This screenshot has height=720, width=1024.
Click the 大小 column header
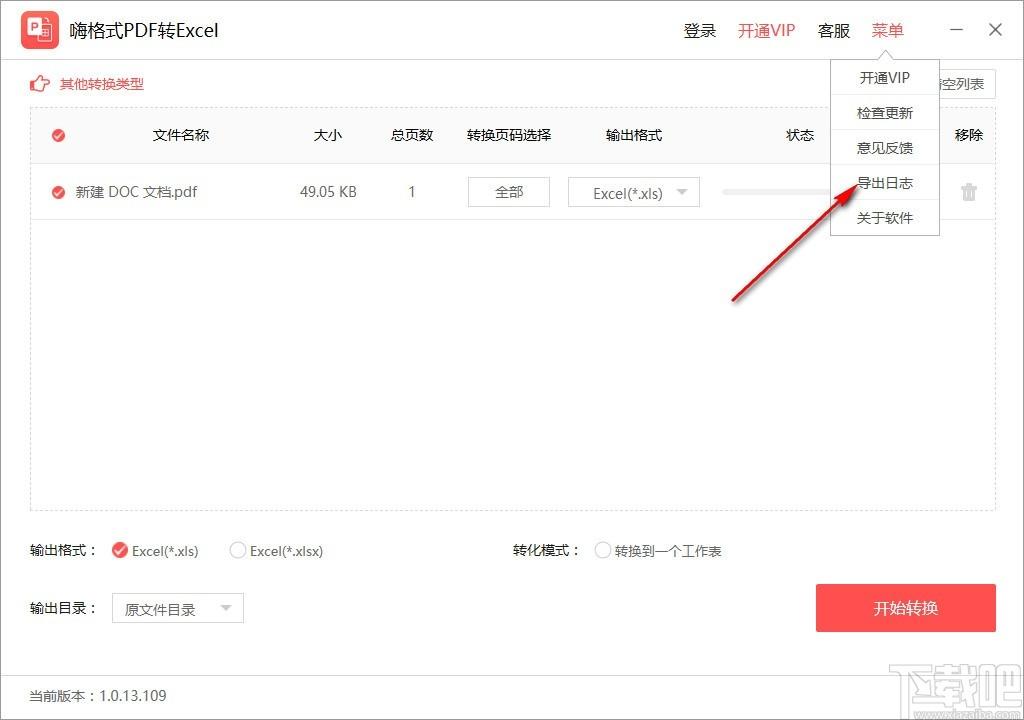click(x=327, y=135)
